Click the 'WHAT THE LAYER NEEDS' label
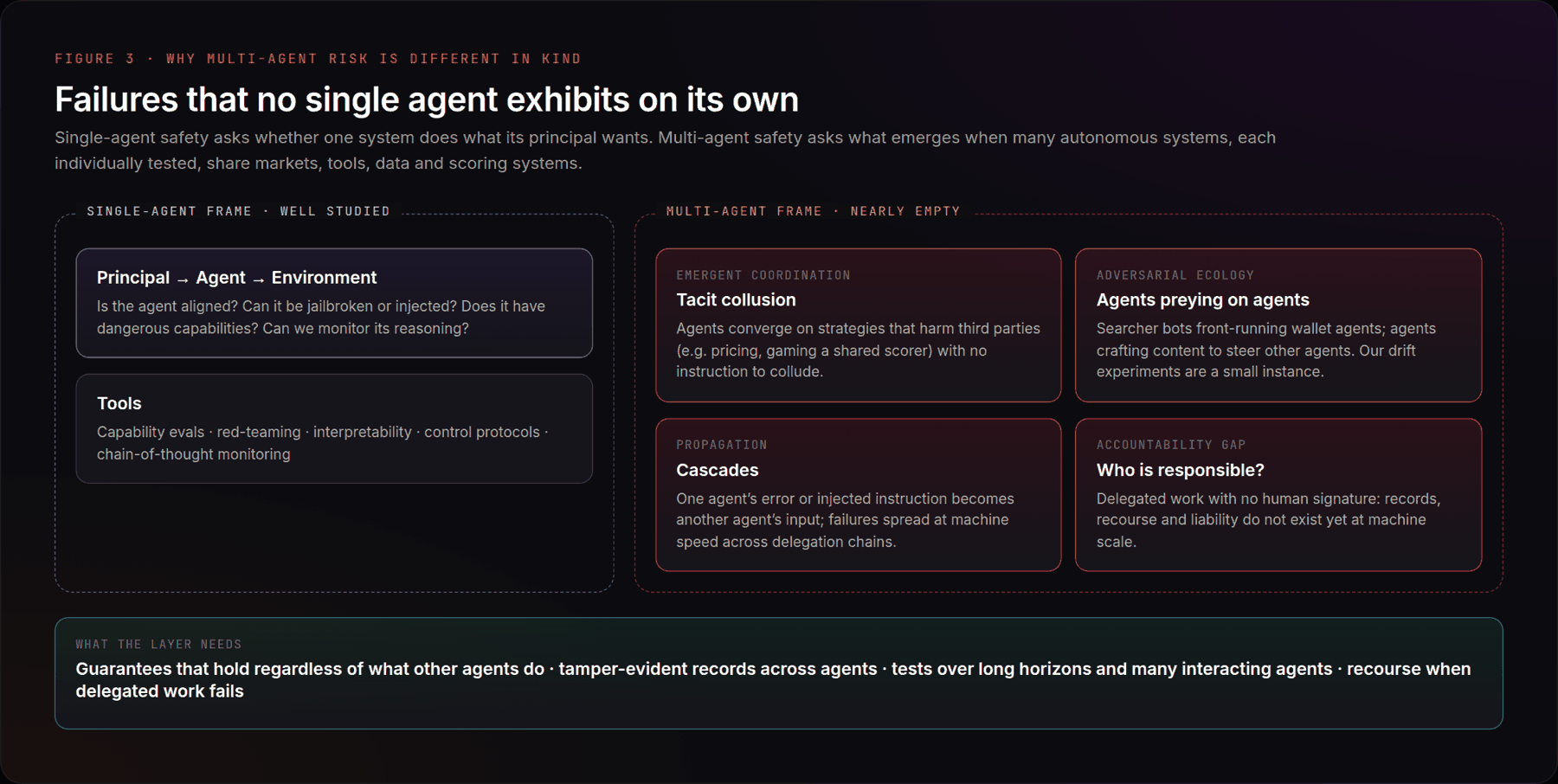 158,645
